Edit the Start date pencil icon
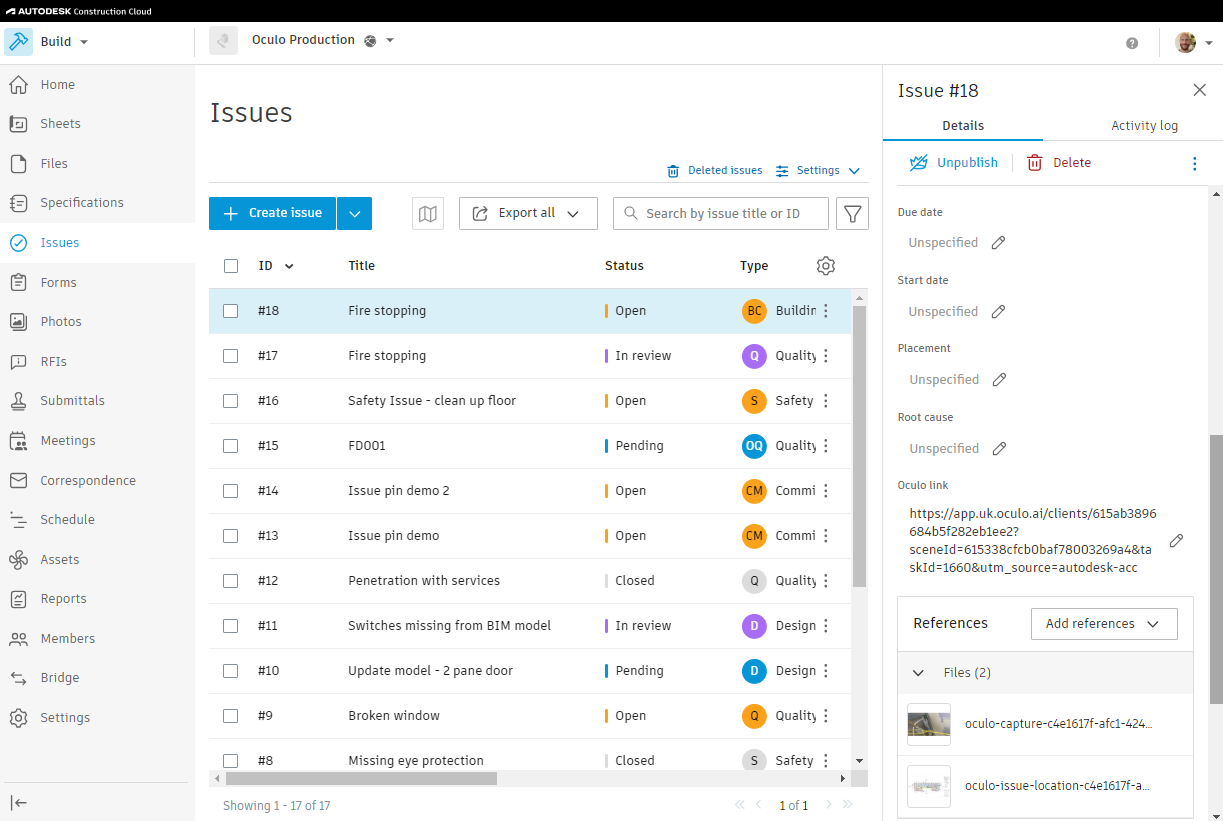This screenshot has width=1223, height=821. (x=998, y=312)
